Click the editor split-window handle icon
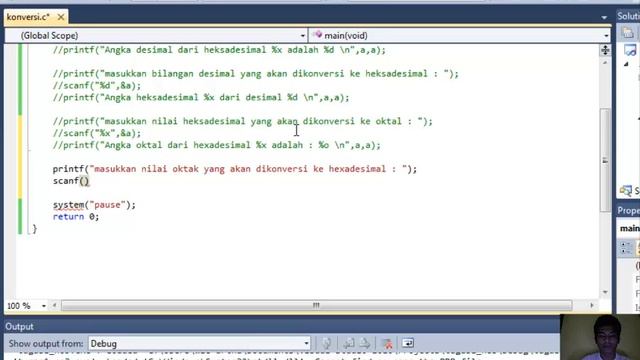Screen dimensions: 640x360 pyautogui.click(x=605, y=50)
